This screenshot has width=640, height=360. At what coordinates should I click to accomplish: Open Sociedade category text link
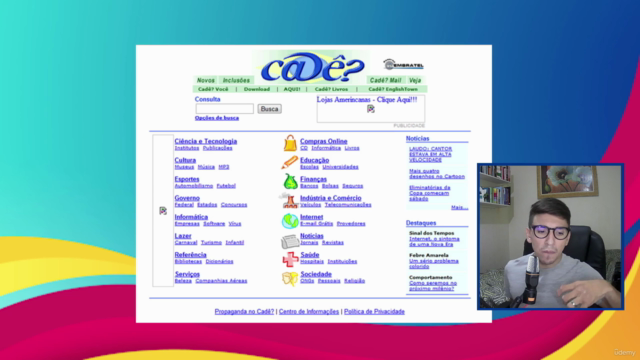(316, 274)
